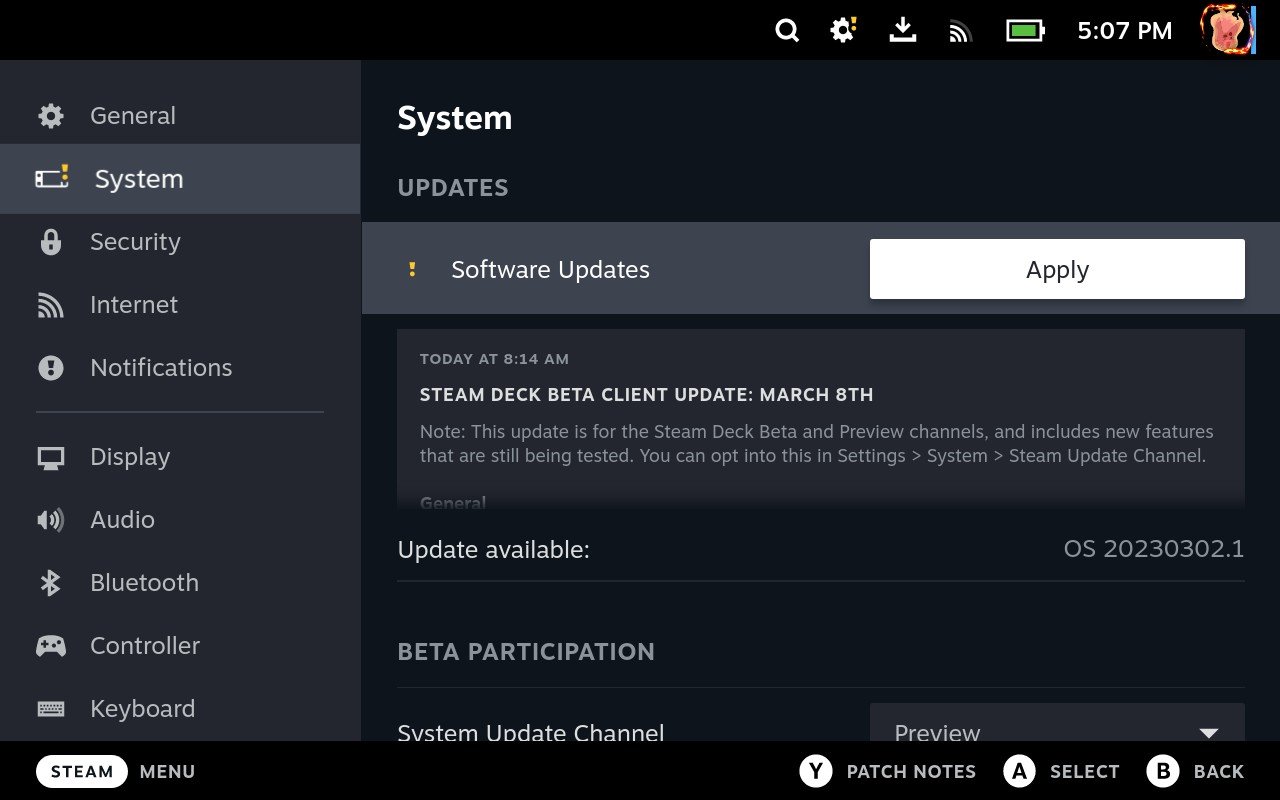Go to Notifications settings
1280x800 pixels.
pos(160,368)
